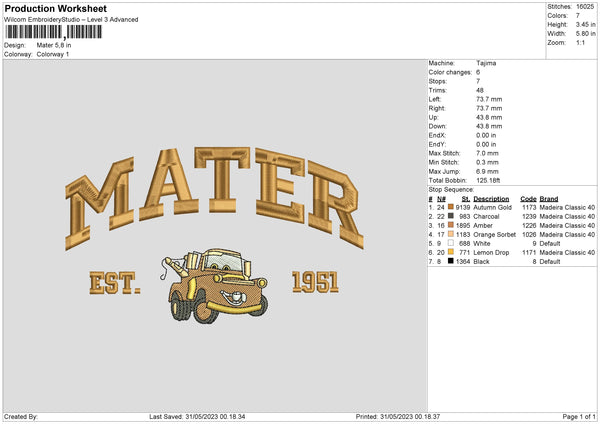Screen dimensions: 600x424
Task: Click the Machine value Tajima
Action: click(x=486, y=63)
